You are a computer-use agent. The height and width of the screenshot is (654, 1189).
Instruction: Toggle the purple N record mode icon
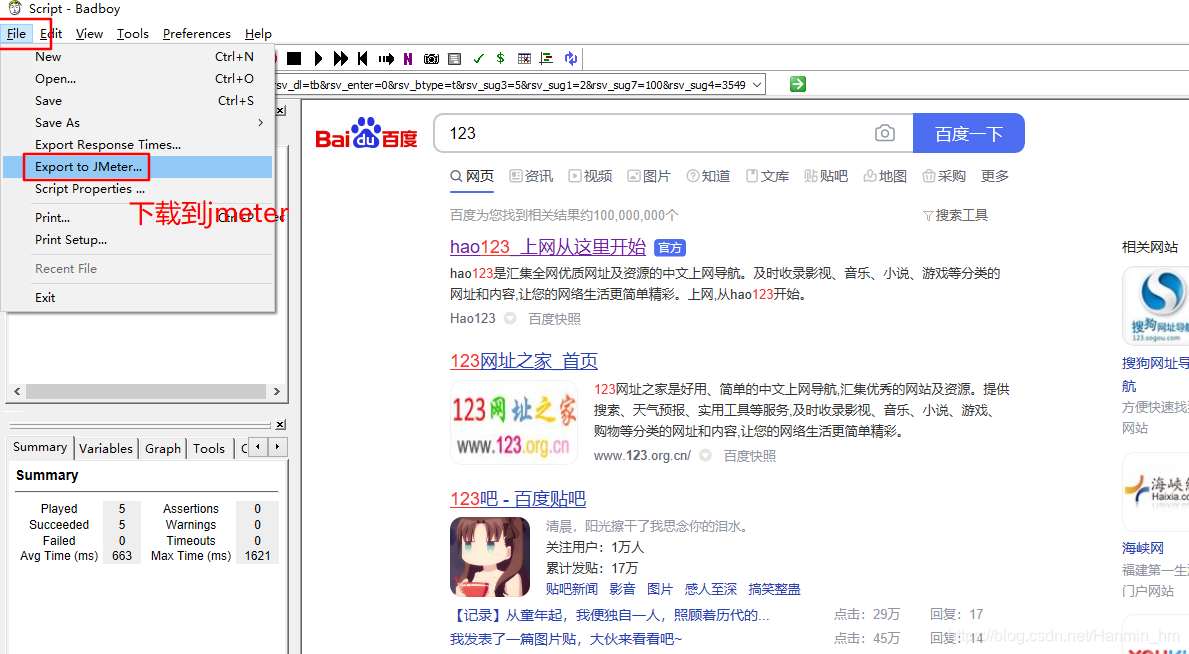point(408,58)
